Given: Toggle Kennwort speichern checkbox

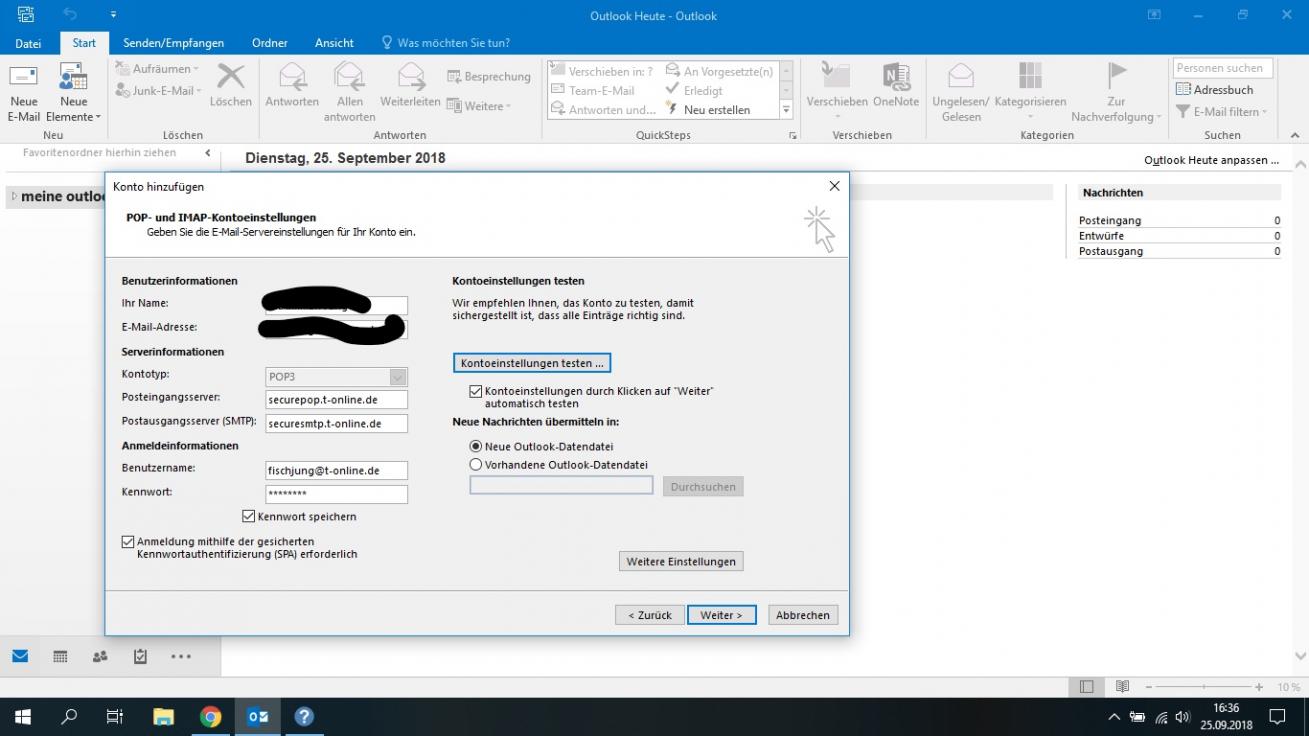Looking at the screenshot, I should (x=249, y=517).
